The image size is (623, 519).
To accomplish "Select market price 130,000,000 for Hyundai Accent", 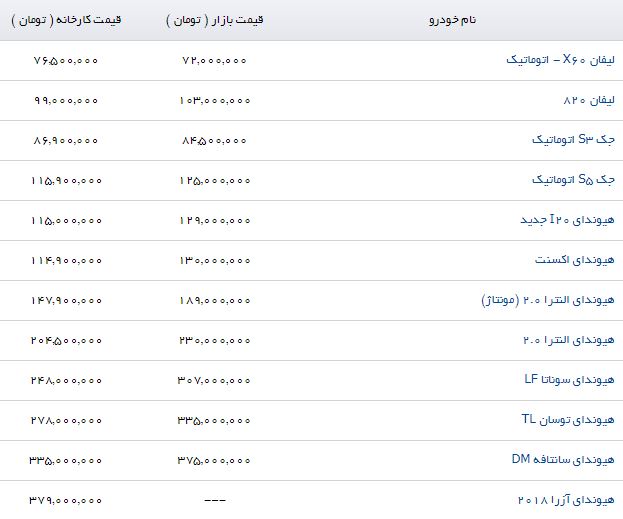I will point(215,260).
